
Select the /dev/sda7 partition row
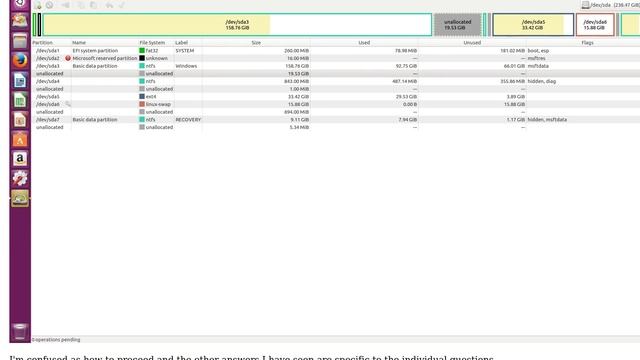pos(336,120)
